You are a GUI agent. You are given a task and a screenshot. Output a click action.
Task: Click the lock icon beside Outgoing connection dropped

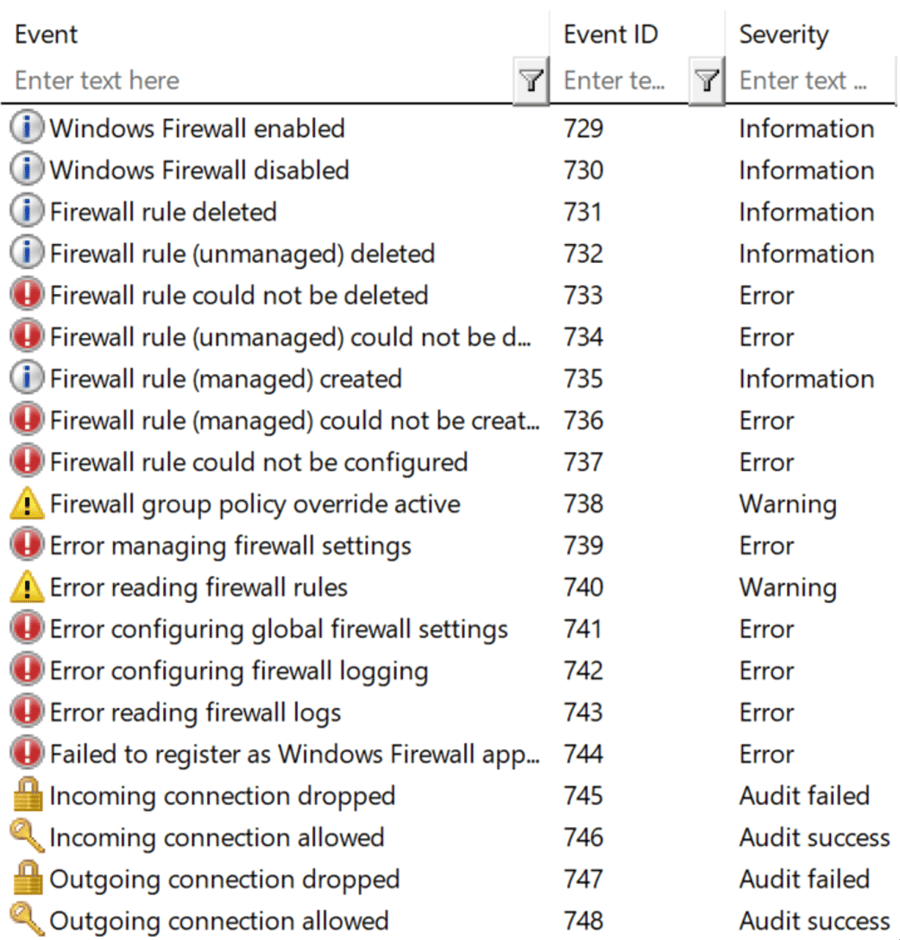click(27, 879)
